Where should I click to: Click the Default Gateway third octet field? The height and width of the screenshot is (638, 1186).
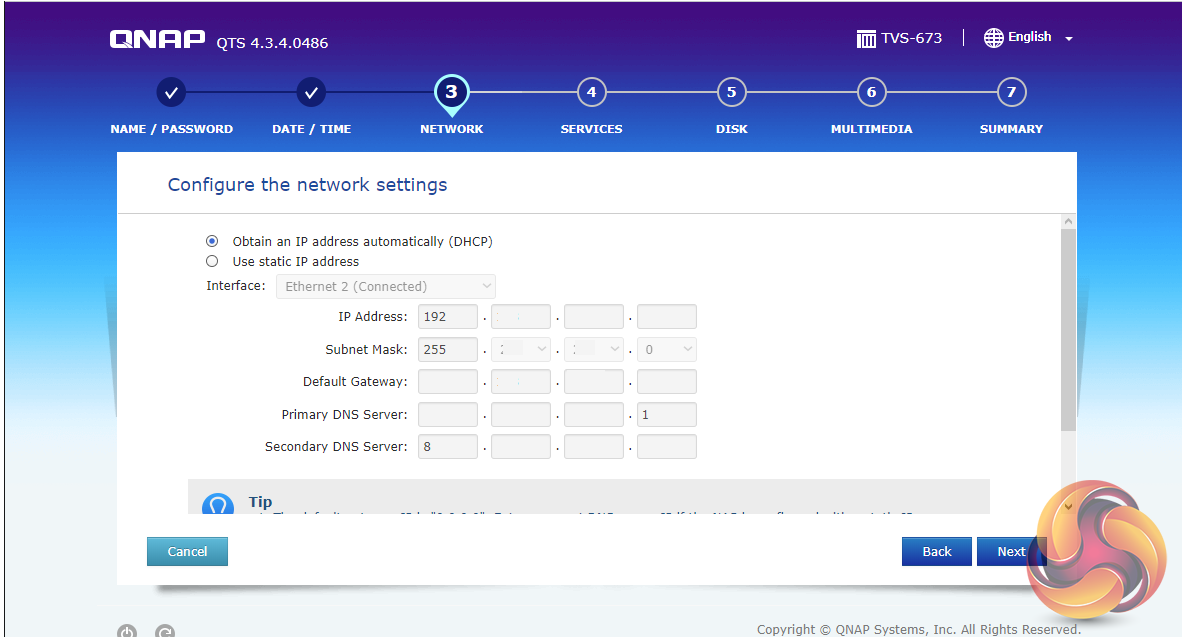pyautogui.click(x=594, y=382)
